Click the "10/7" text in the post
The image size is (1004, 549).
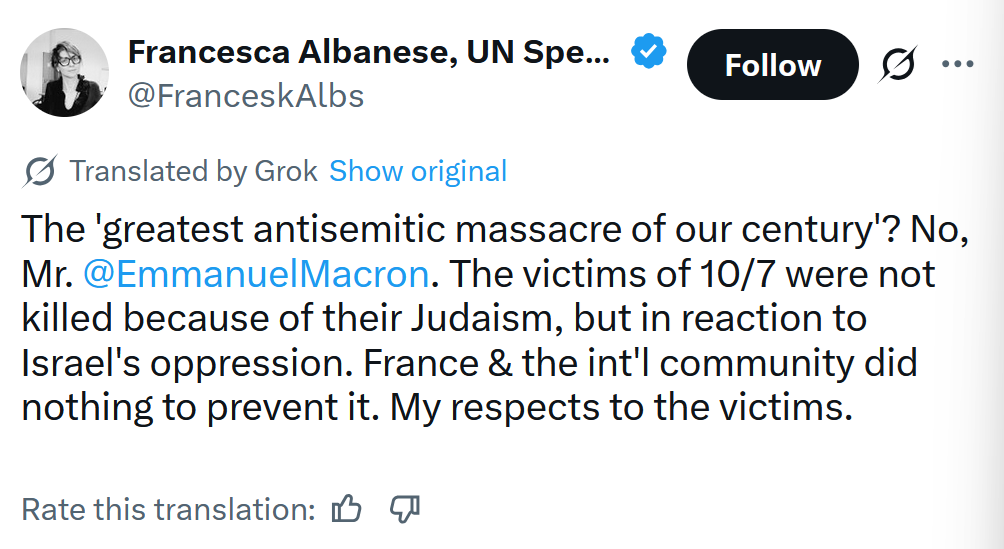tap(702, 273)
